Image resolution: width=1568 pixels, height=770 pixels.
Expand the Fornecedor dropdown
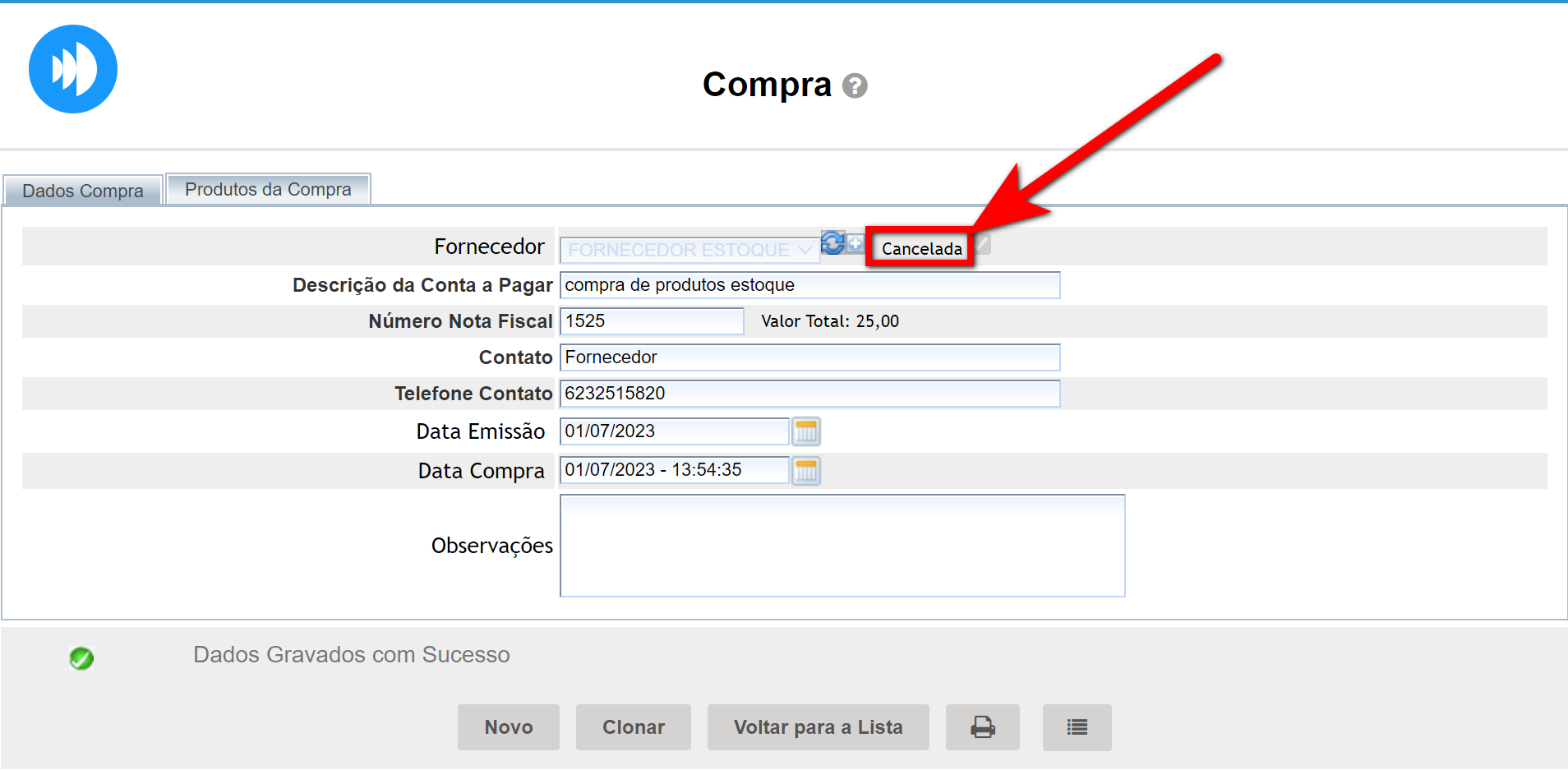tap(689, 250)
